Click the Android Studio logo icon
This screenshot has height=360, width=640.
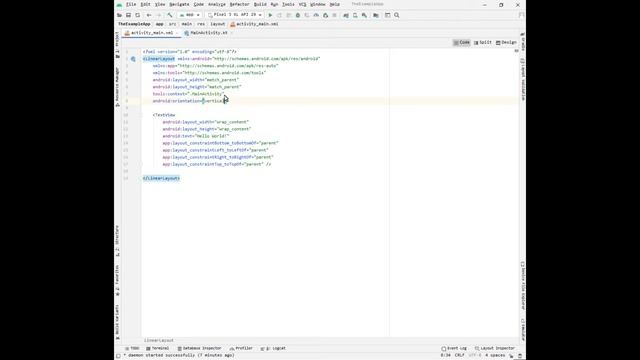point(119,4)
